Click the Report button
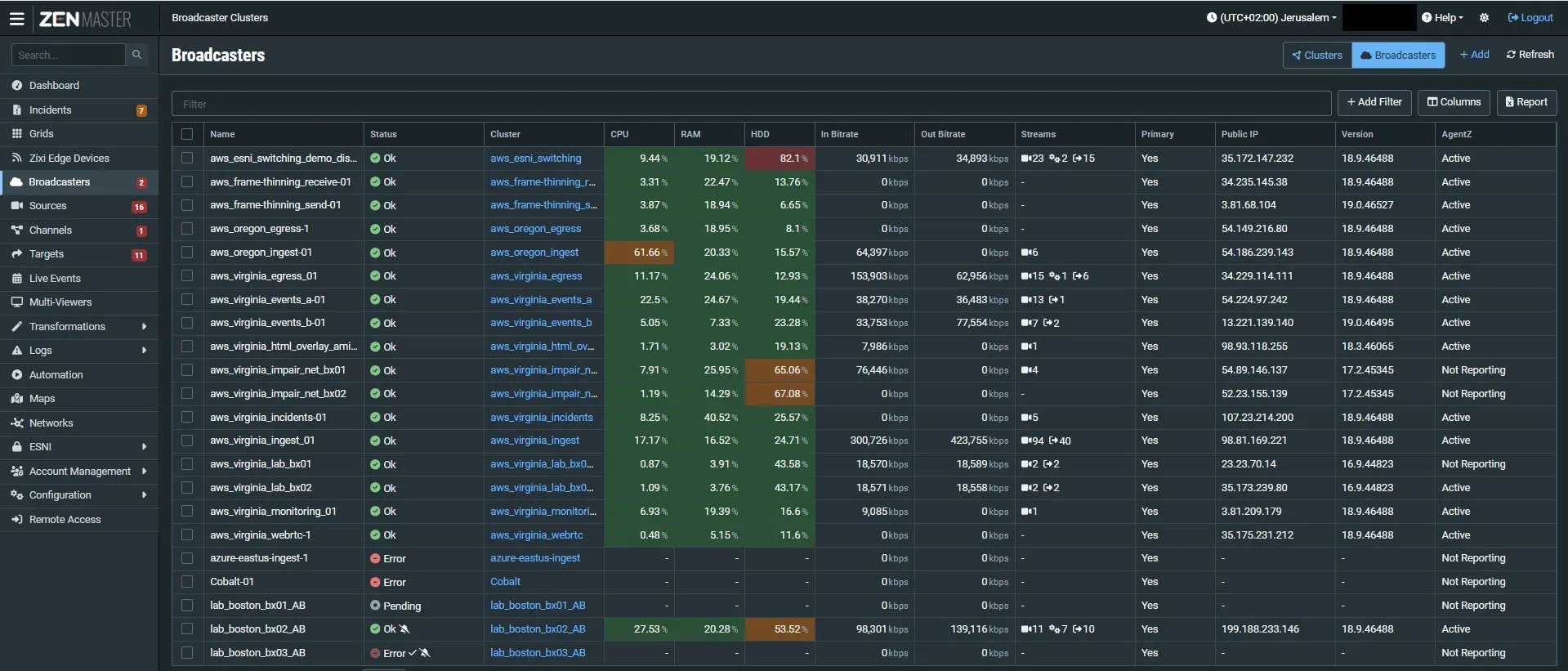 1526,102
